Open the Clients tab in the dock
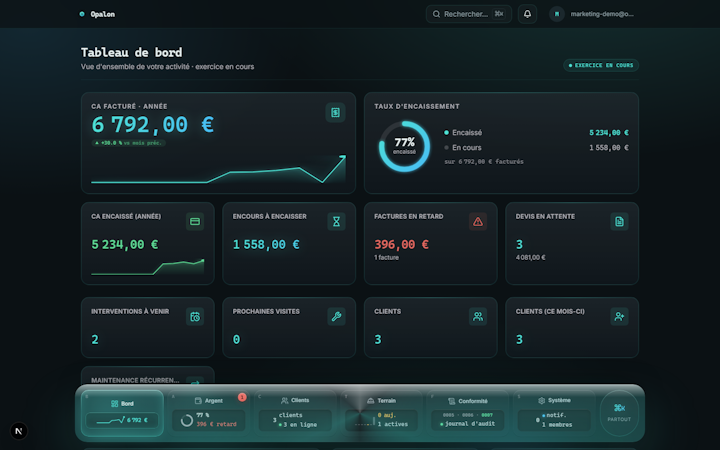The width and height of the screenshot is (720, 450). [x=295, y=413]
